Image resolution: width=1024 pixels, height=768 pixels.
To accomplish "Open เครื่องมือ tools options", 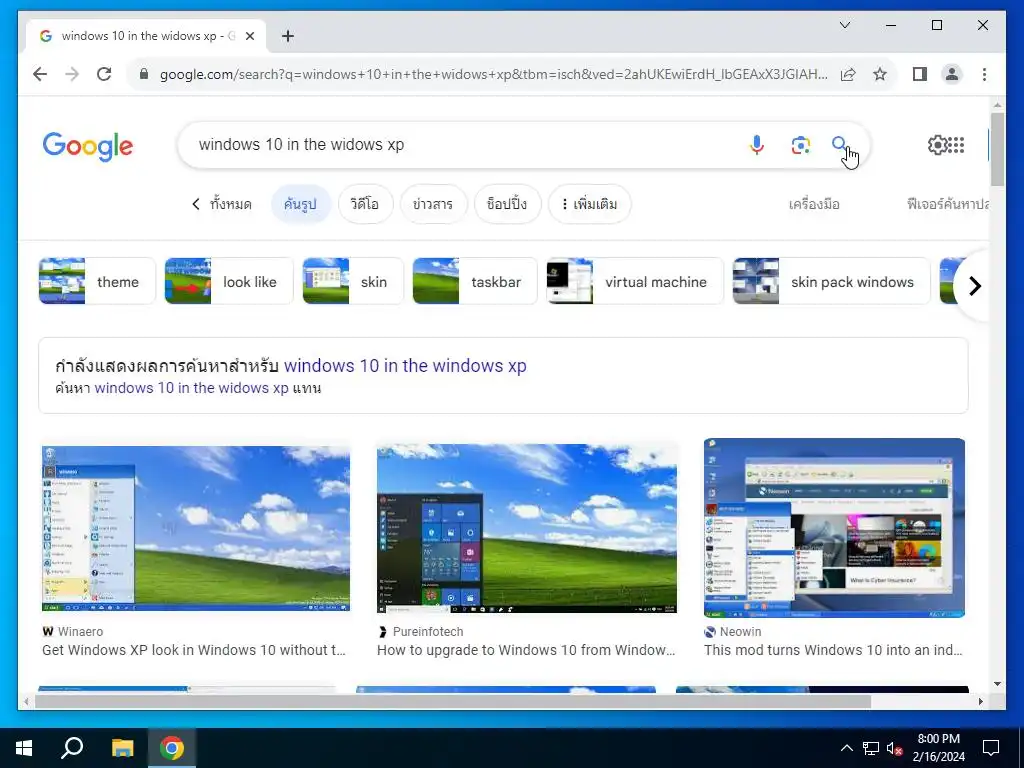I will (x=814, y=204).
